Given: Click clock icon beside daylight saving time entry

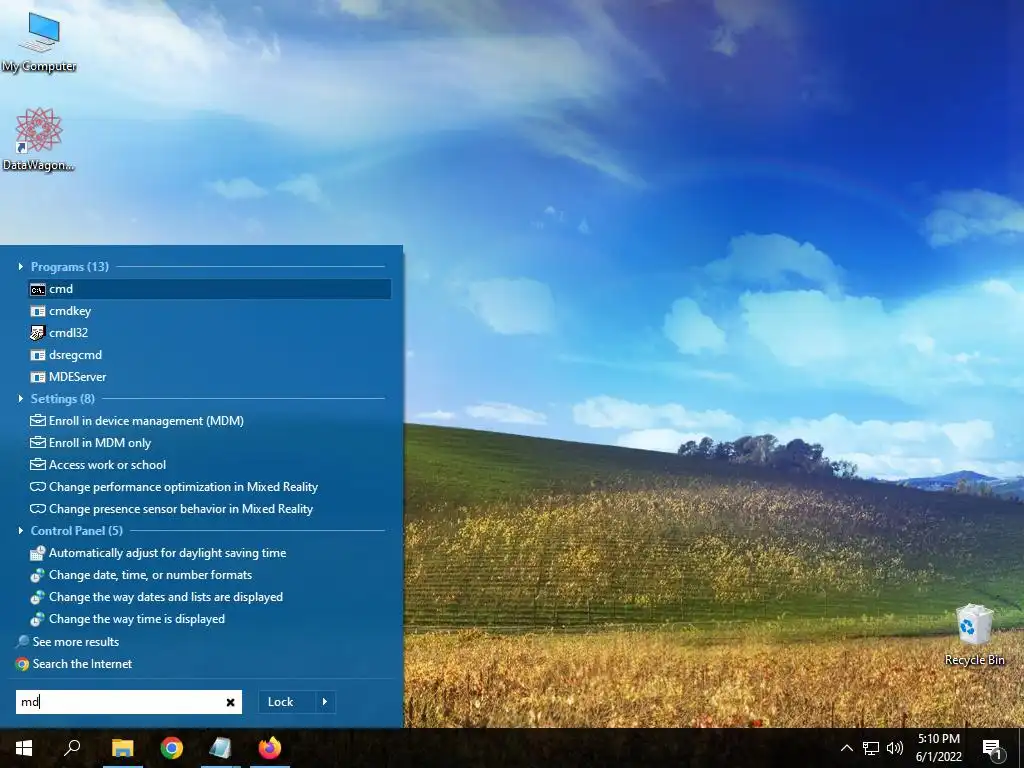Looking at the screenshot, I should [x=38, y=553].
